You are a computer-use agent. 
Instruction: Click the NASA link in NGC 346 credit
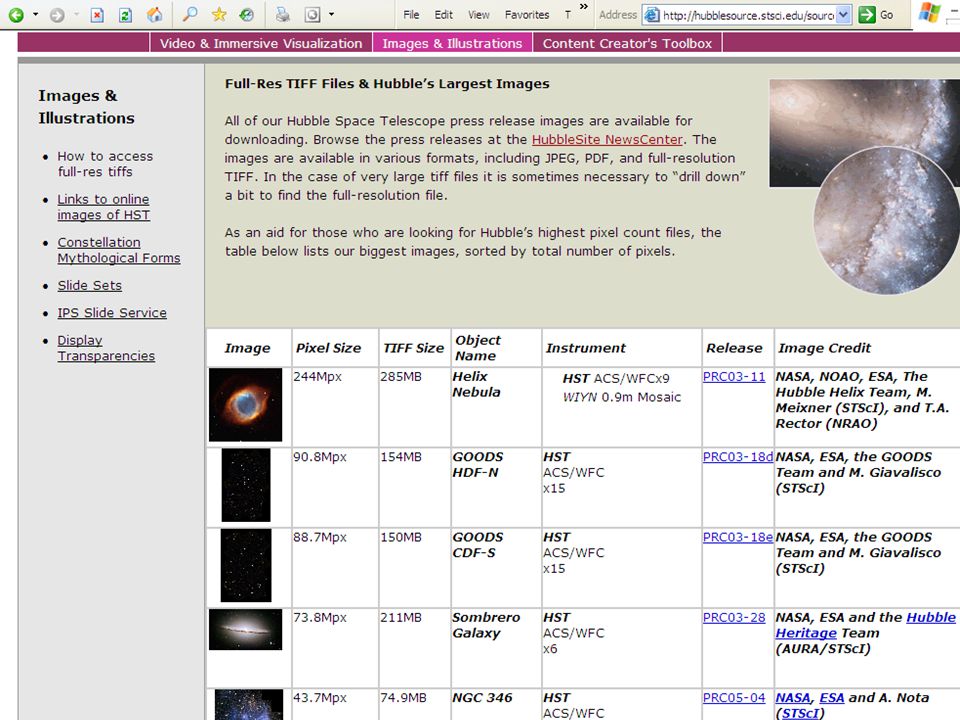click(x=793, y=697)
